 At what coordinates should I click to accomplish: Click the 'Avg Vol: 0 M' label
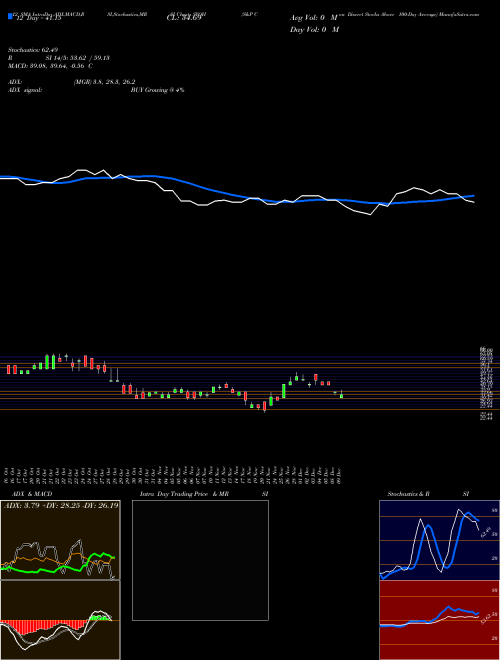click(313, 18)
